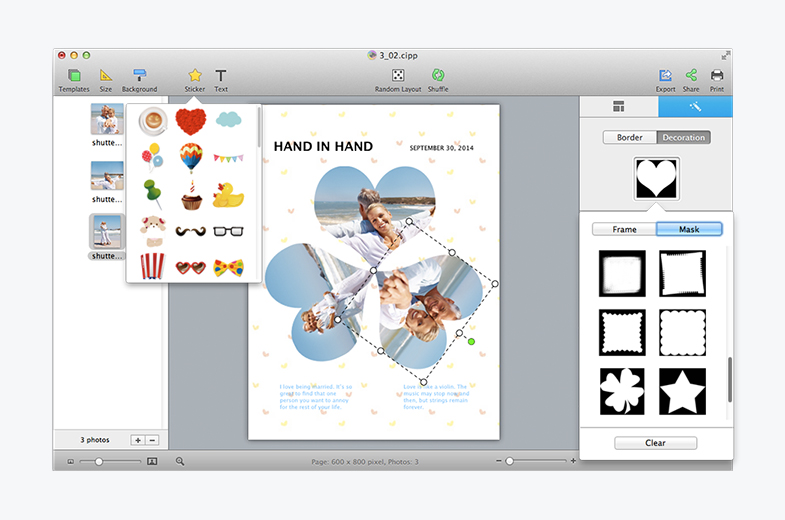Pick the coffee cup sticker
The width and height of the screenshot is (785, 520).
[153, 121]
